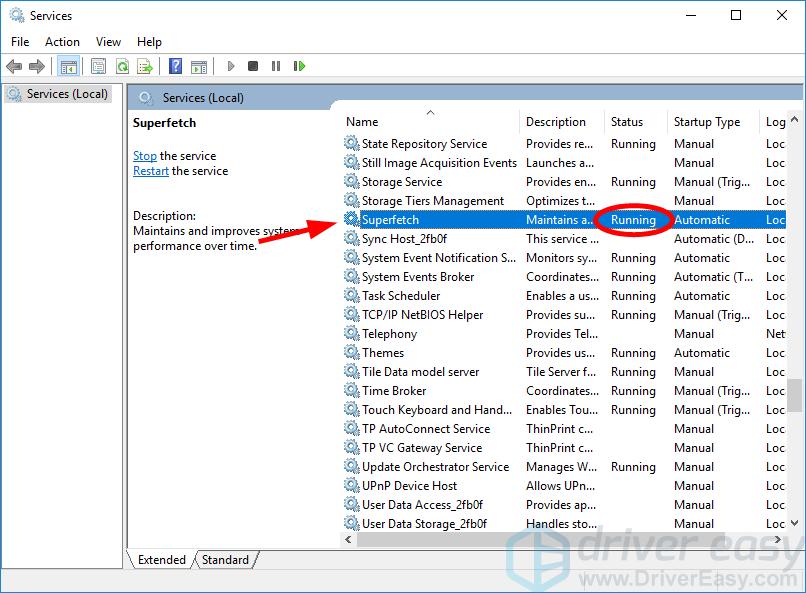Select TP VC Gateway Service row
The width and height of the screenshot is (806, 593).
[x=564, y=448]
